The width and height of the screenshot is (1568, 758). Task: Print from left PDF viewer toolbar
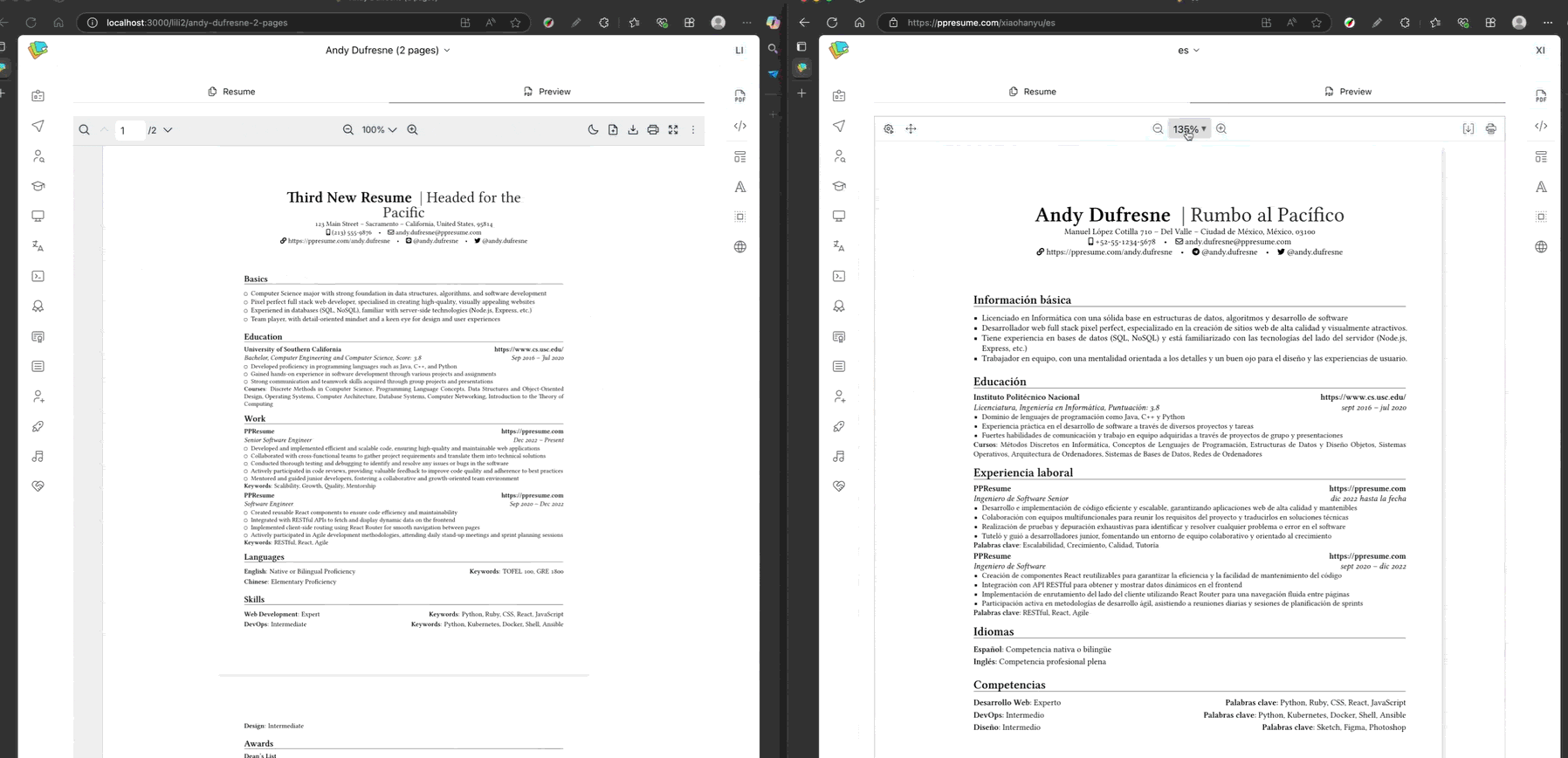(x=653, y=129)
